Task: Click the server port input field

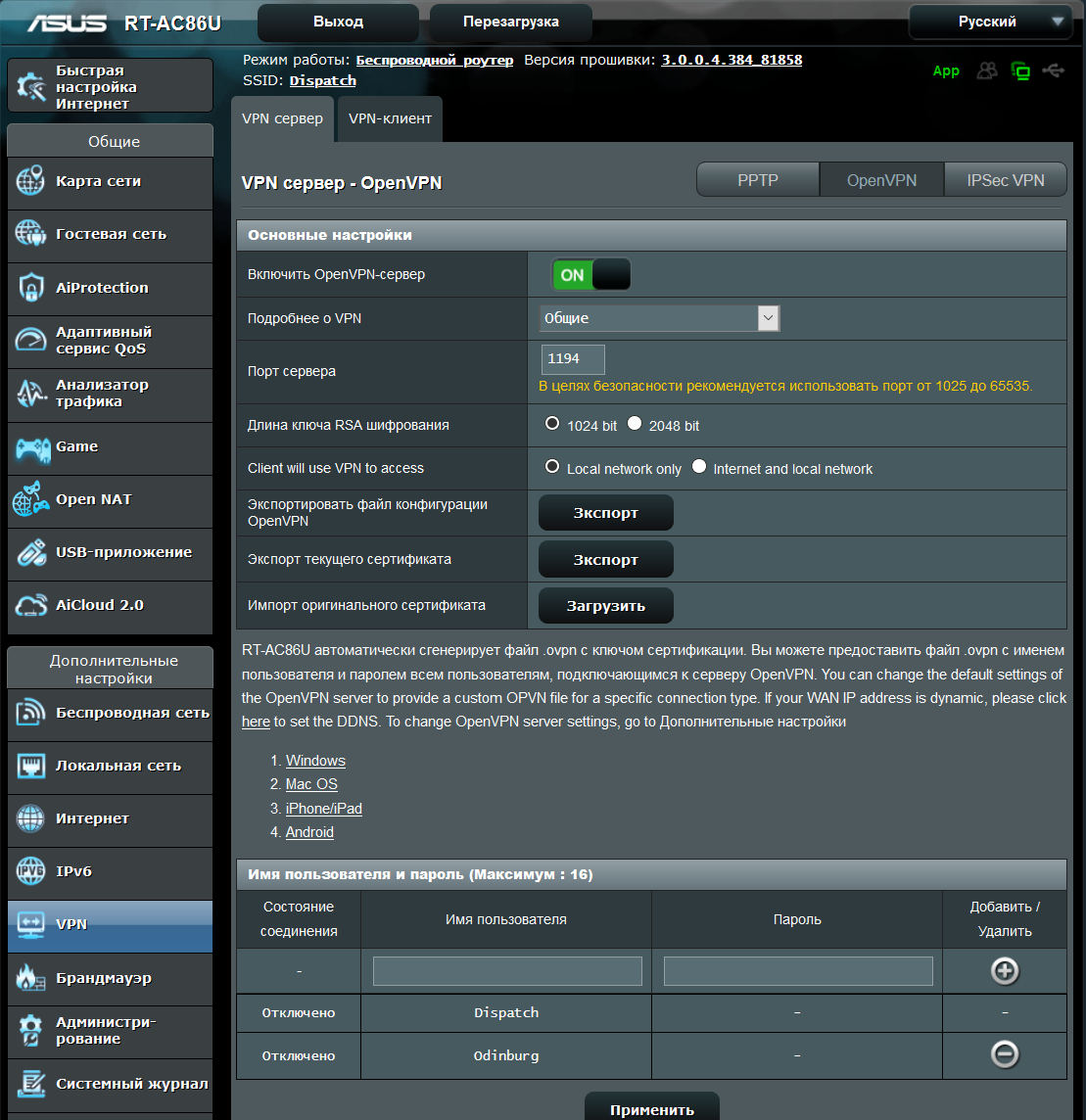Action: point(573,358)
